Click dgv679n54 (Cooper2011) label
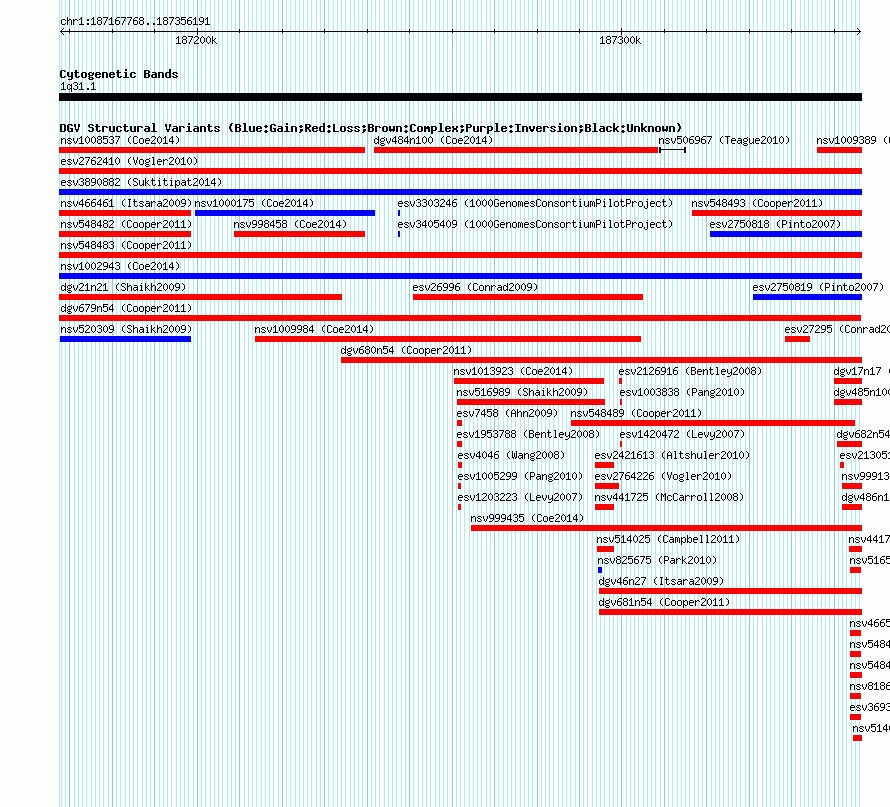Screen dimensions: 890x807 (126, 308)
